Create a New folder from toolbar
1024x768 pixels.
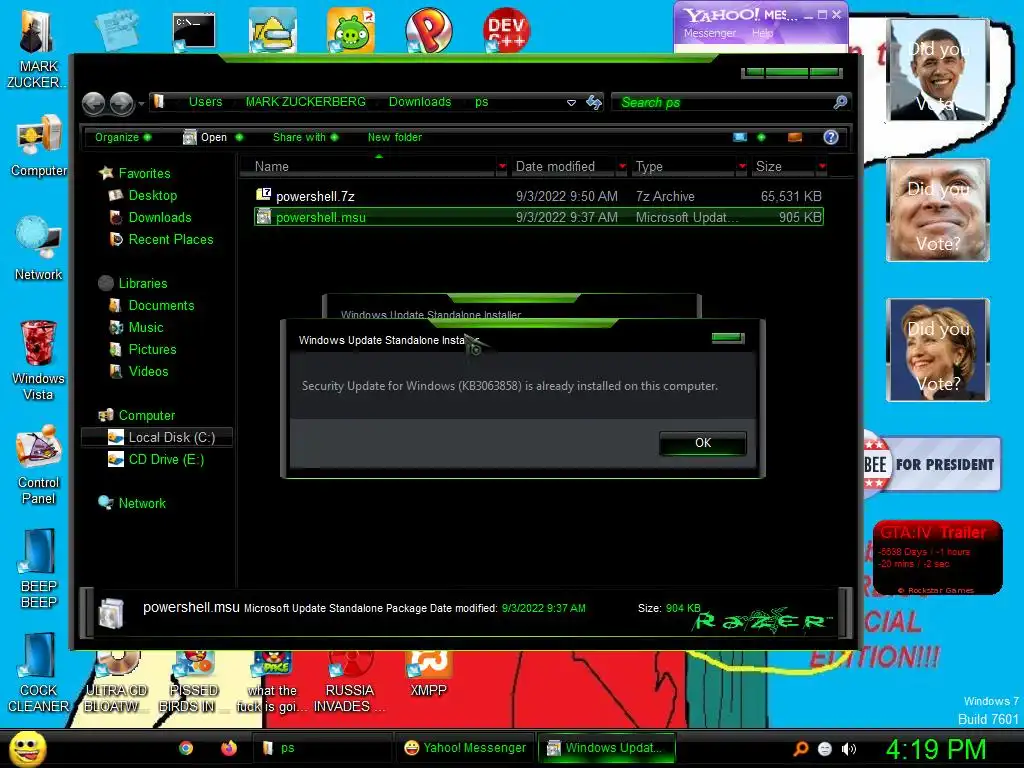point(394,137)
